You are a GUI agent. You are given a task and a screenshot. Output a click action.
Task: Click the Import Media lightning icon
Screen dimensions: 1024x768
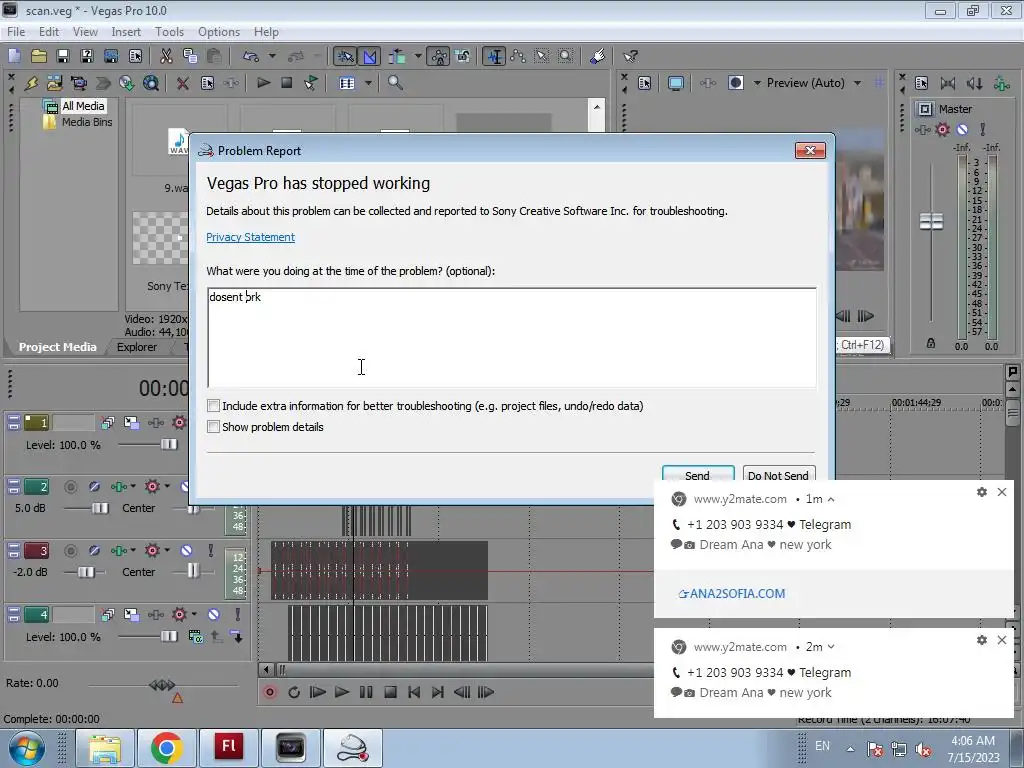[31, 83]
